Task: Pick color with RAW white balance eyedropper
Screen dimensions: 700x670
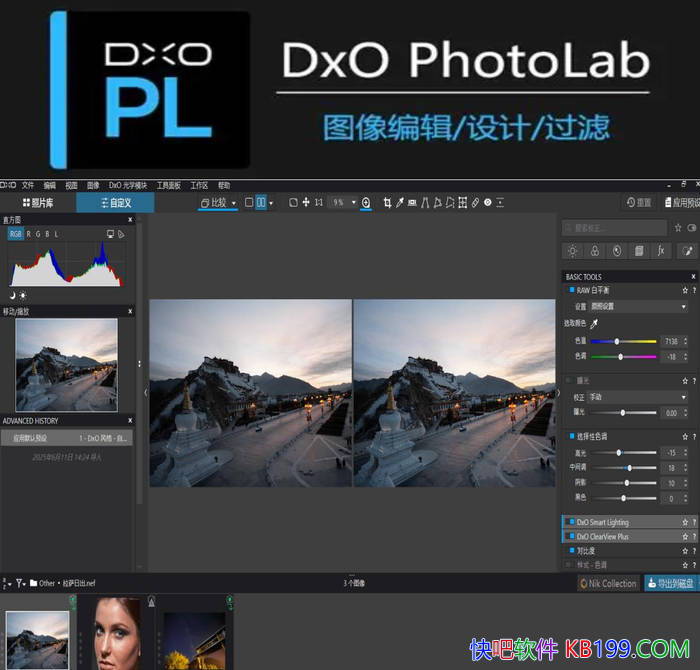Action: pos(594,324)
